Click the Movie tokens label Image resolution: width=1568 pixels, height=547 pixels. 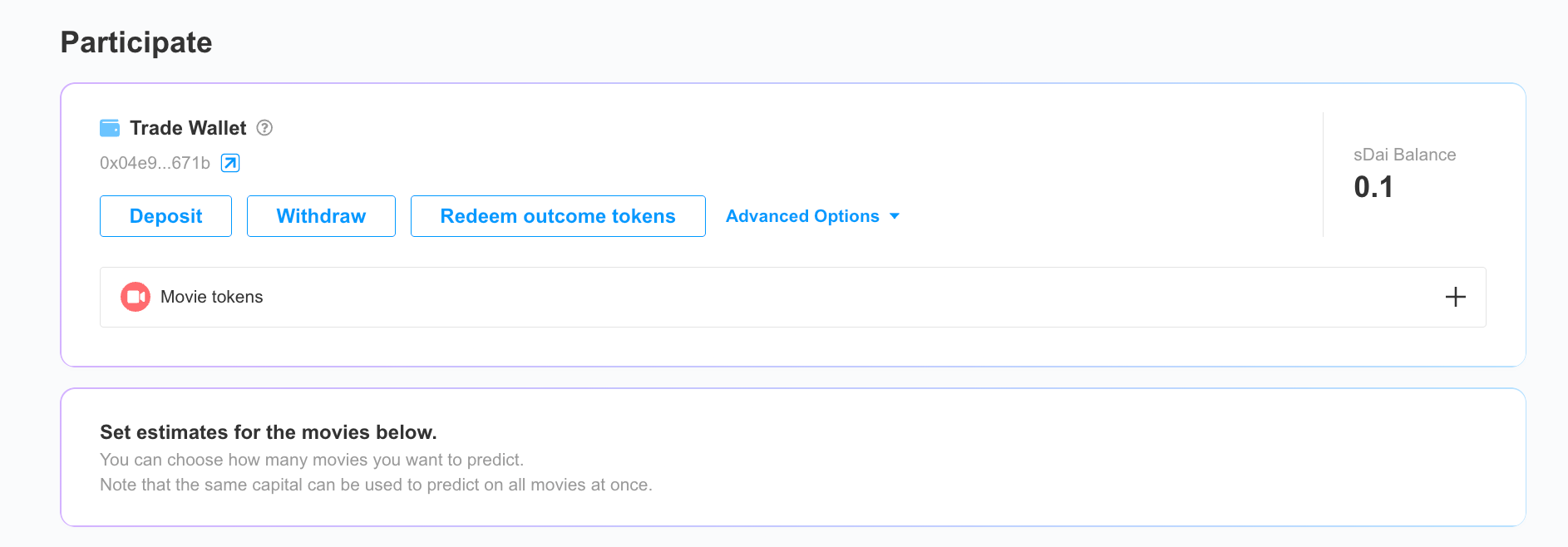pos(211,297)
